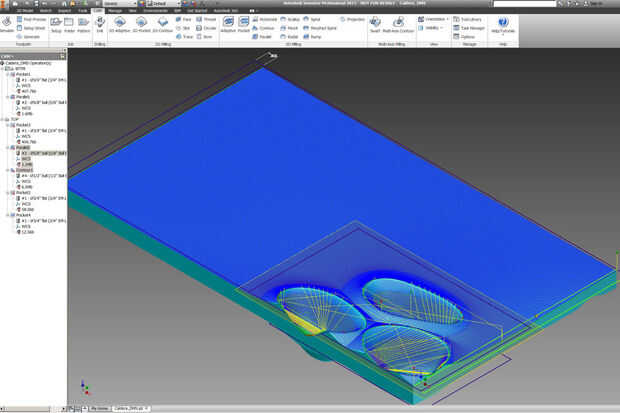This screenshot has height=413, width=620.
Task: Choose the 2D Adaptive milling strategy
Action: (x=119, y=25)
